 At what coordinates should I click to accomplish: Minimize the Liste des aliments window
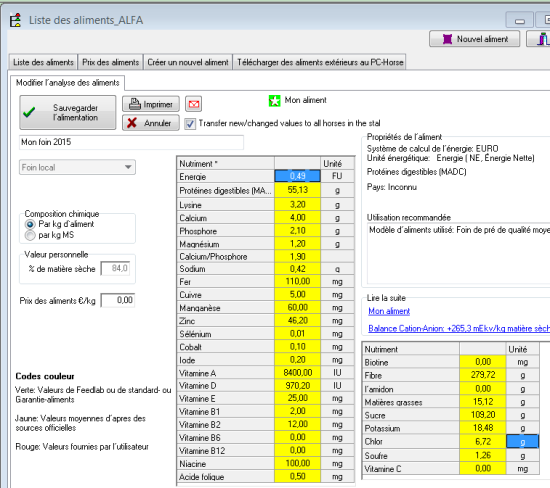point(519,20)
